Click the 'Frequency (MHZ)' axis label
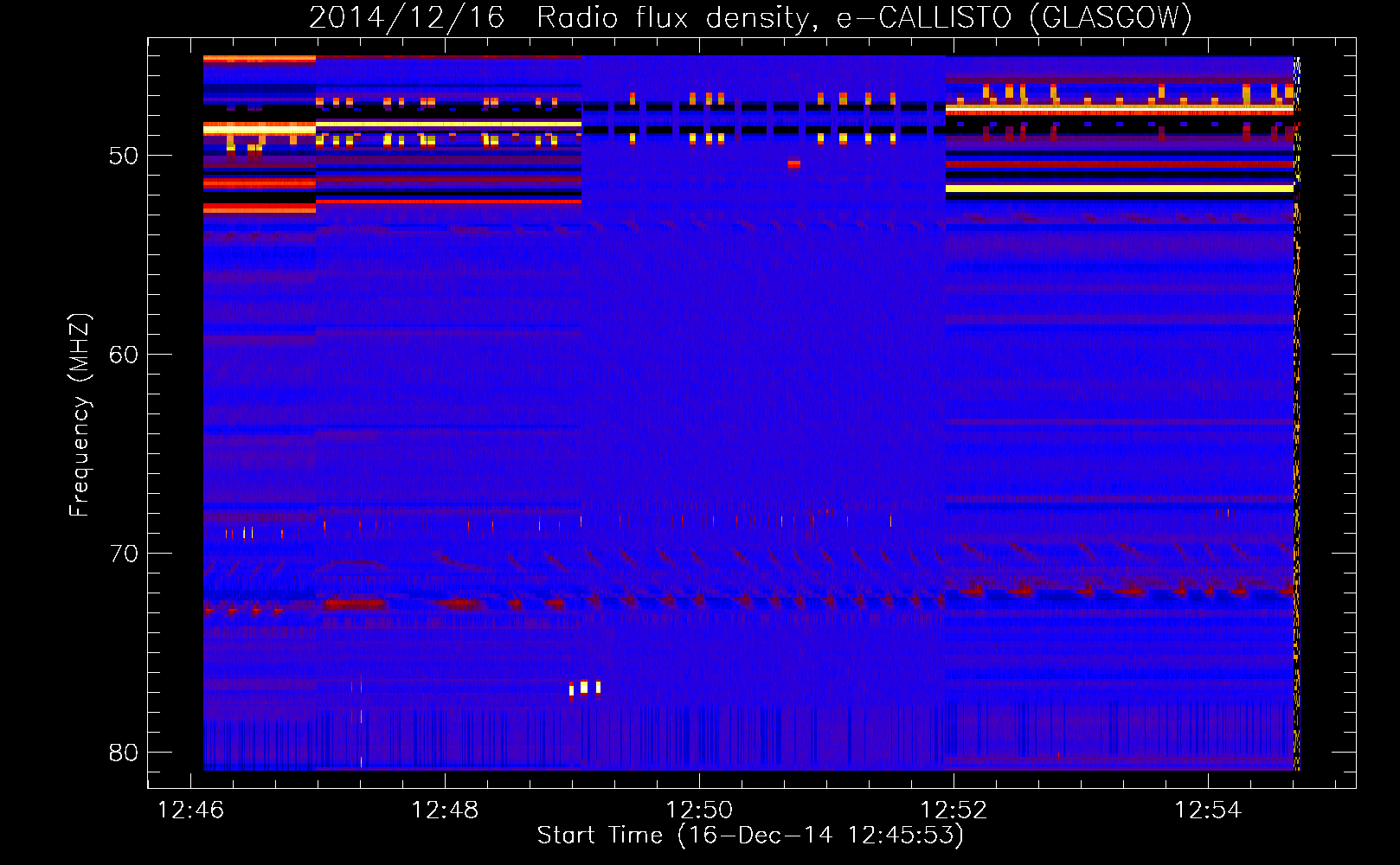 [79, 415]
